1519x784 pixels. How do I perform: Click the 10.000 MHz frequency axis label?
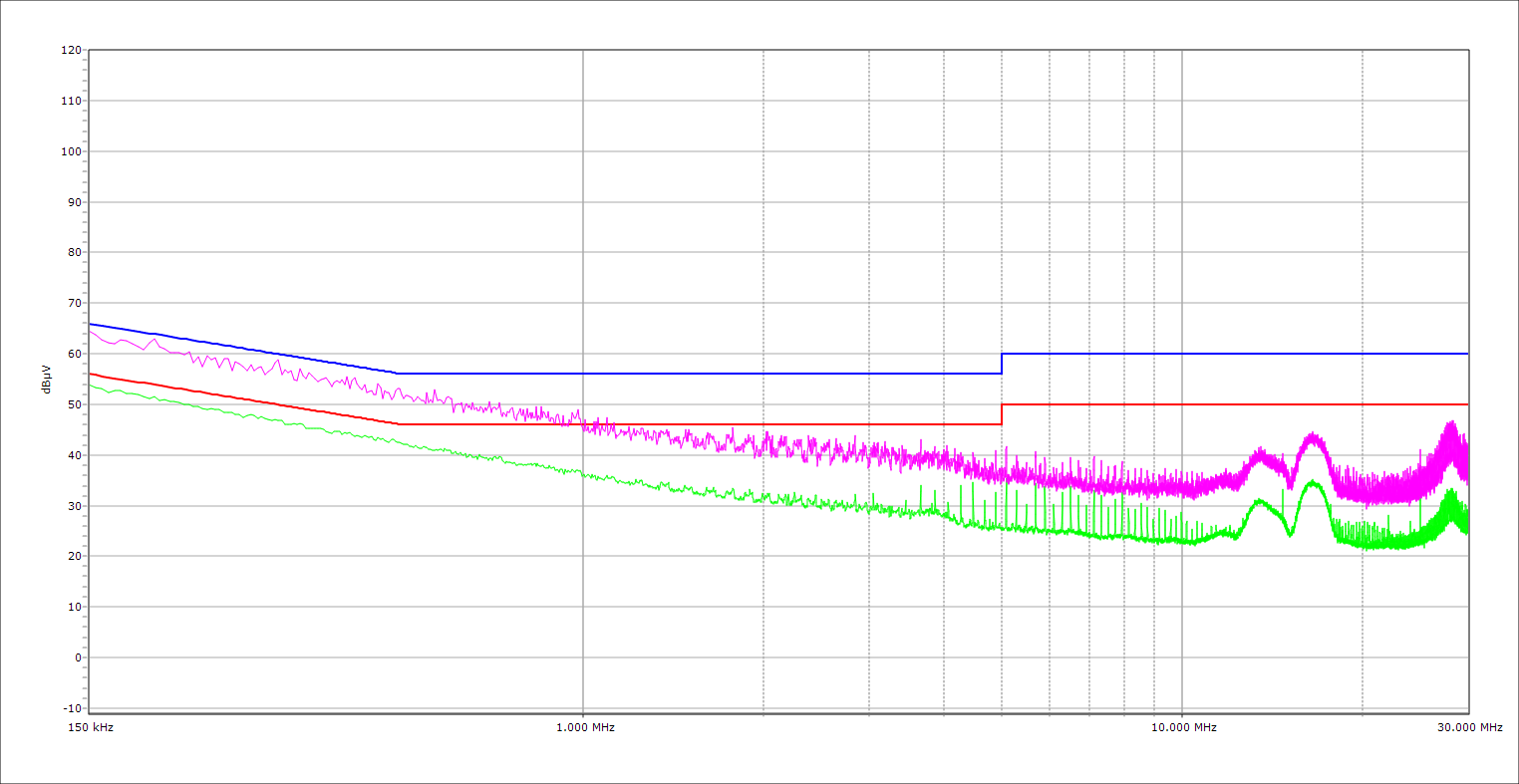pos(1182,727)
